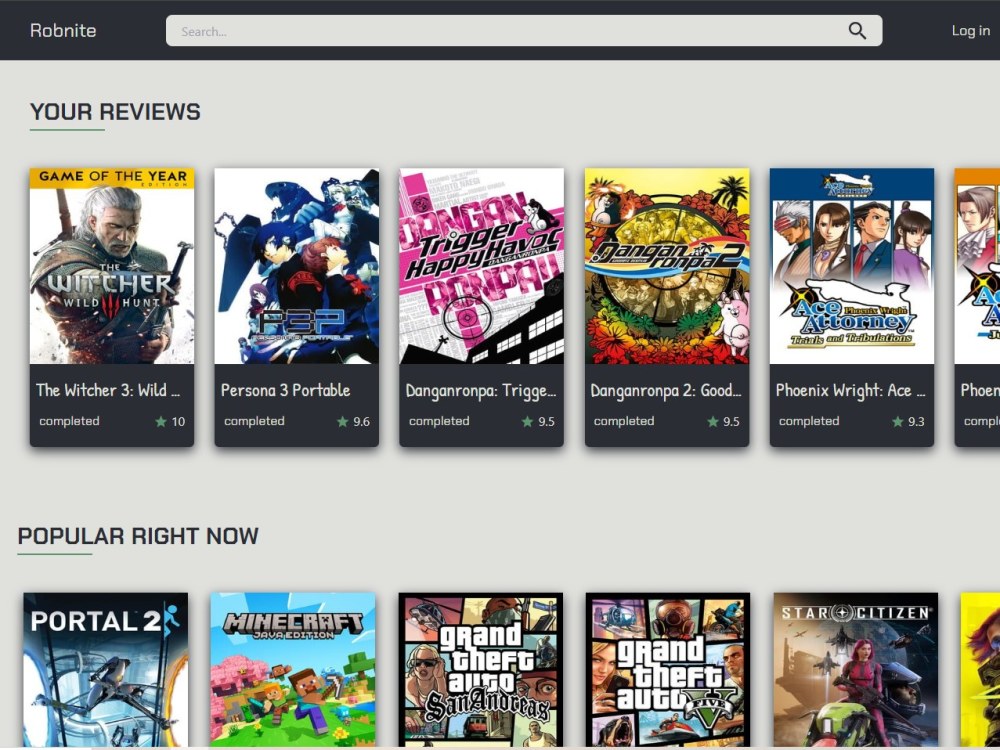
Task: Open the Danganronpa 2 cover image
Action: pyautogui.click(x=667, y=266)
